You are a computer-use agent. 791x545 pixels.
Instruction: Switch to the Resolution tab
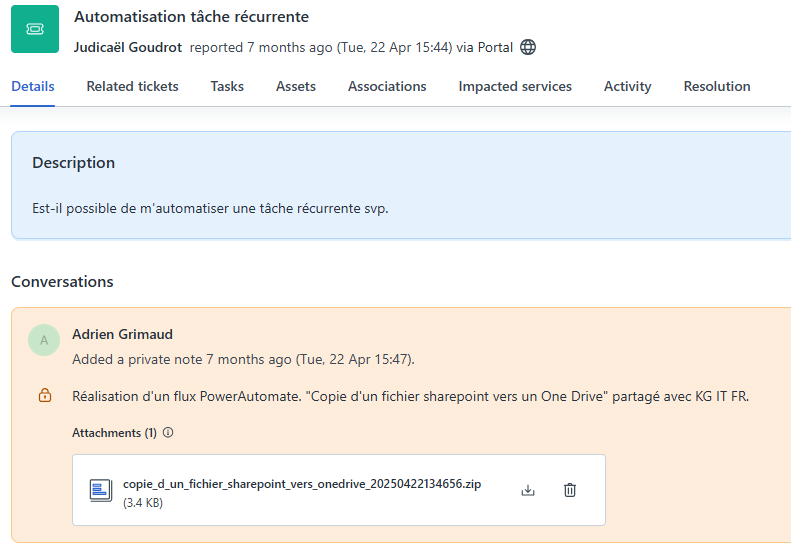[717, 87]
